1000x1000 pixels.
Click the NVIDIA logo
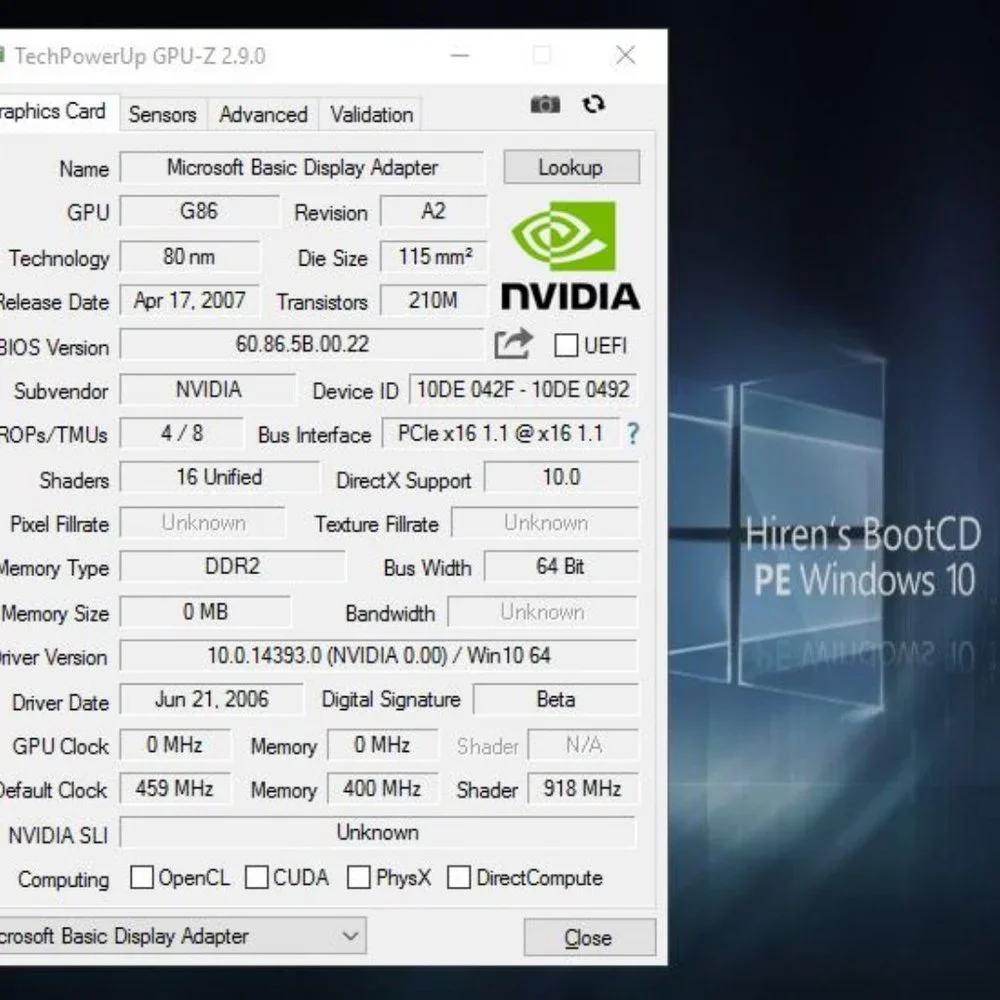[x=570, y=256]
